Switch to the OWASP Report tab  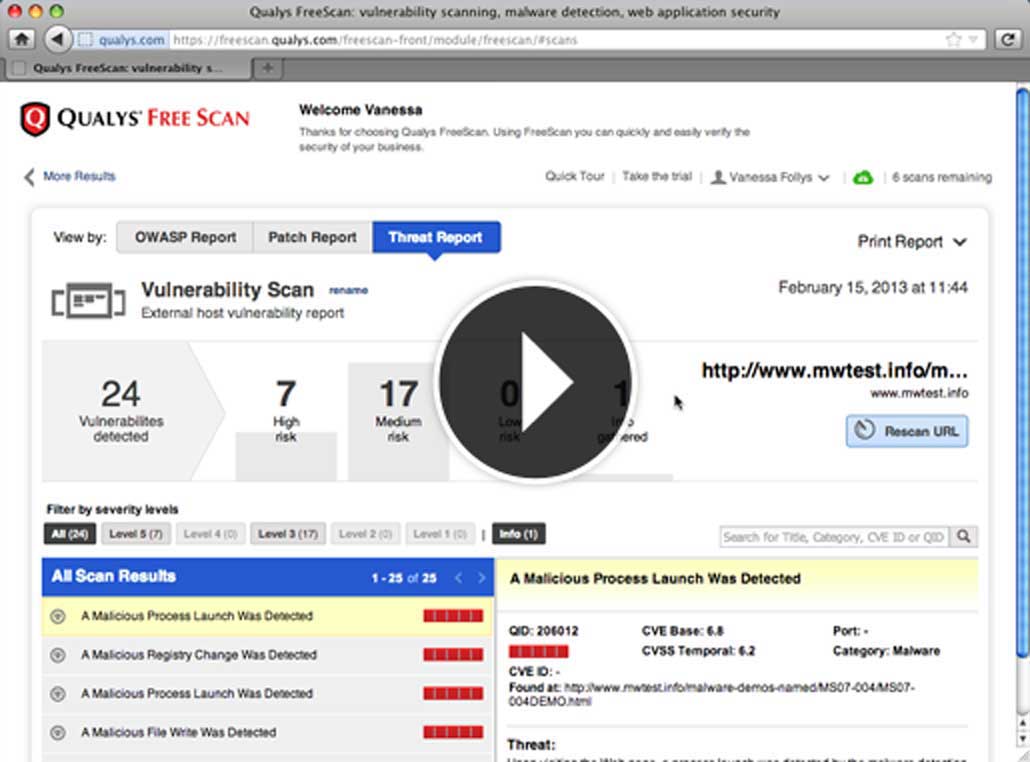pos(185,237)
